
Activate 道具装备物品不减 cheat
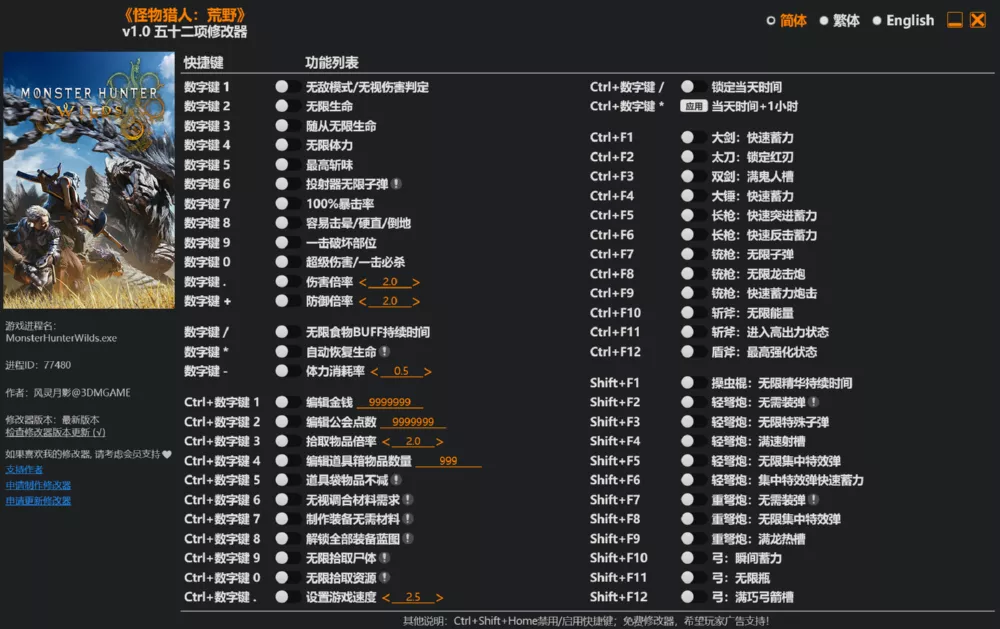(282, 479)
